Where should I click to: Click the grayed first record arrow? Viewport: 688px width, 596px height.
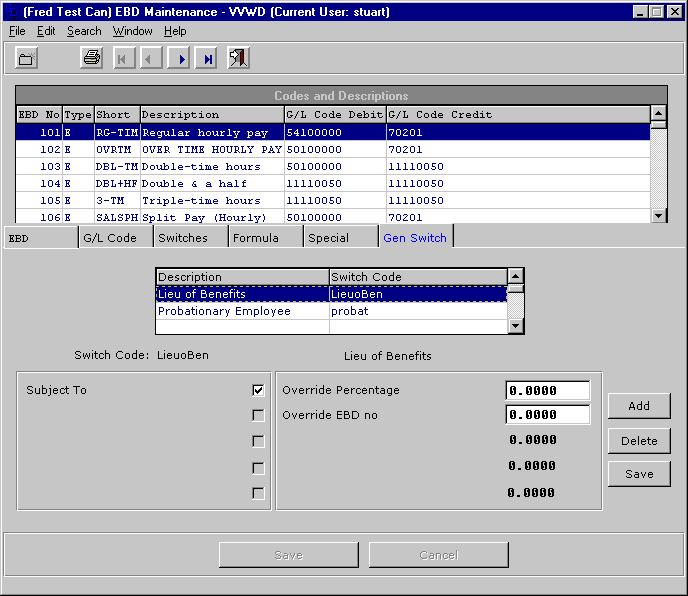(x=123, y=59)
